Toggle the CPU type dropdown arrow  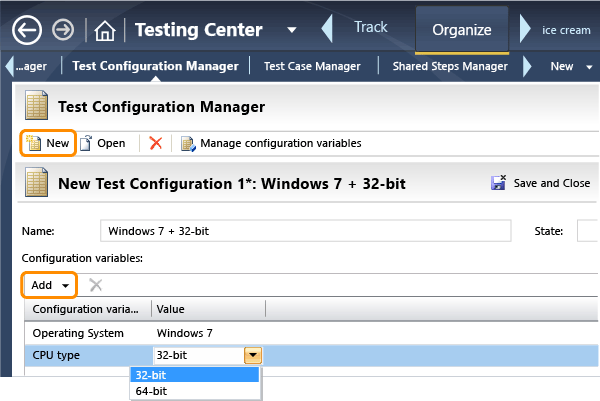pyautogui.click(x=253, y=355)
